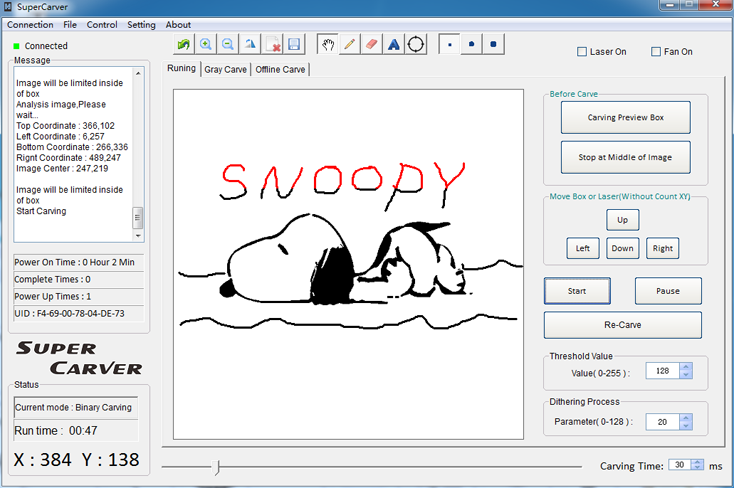Click the delete image icon with red X
Screen dimensions: 734x488
[272, 44]
